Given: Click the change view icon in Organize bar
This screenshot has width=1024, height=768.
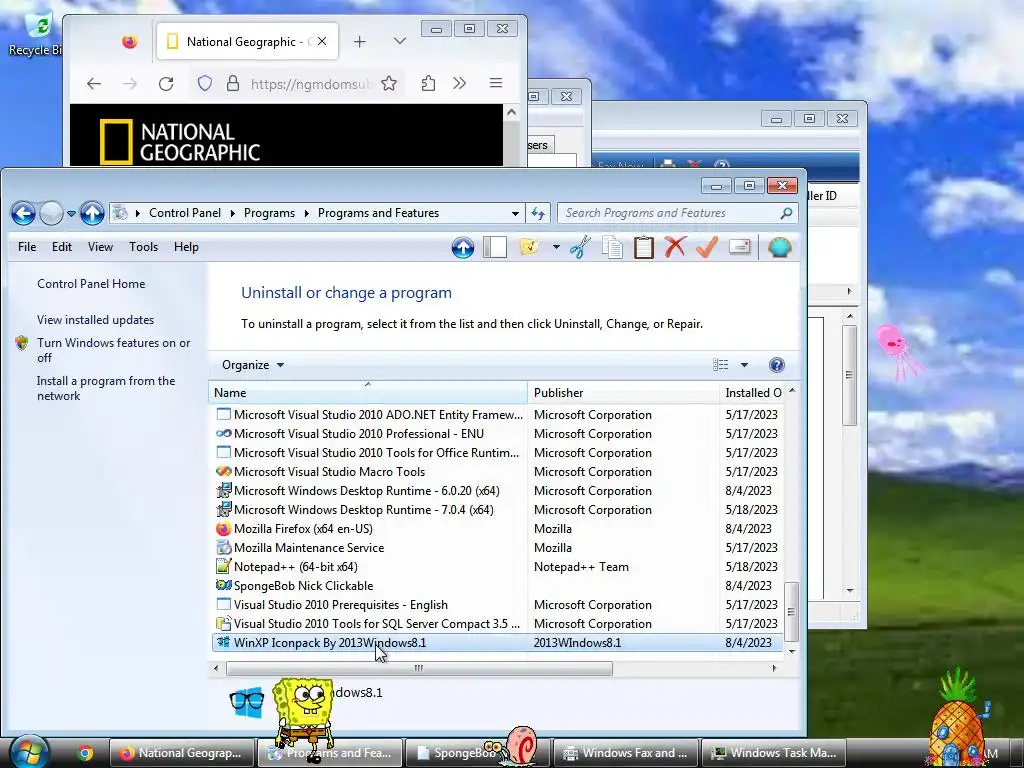Looking at the screenshot, I should (720, 365).
